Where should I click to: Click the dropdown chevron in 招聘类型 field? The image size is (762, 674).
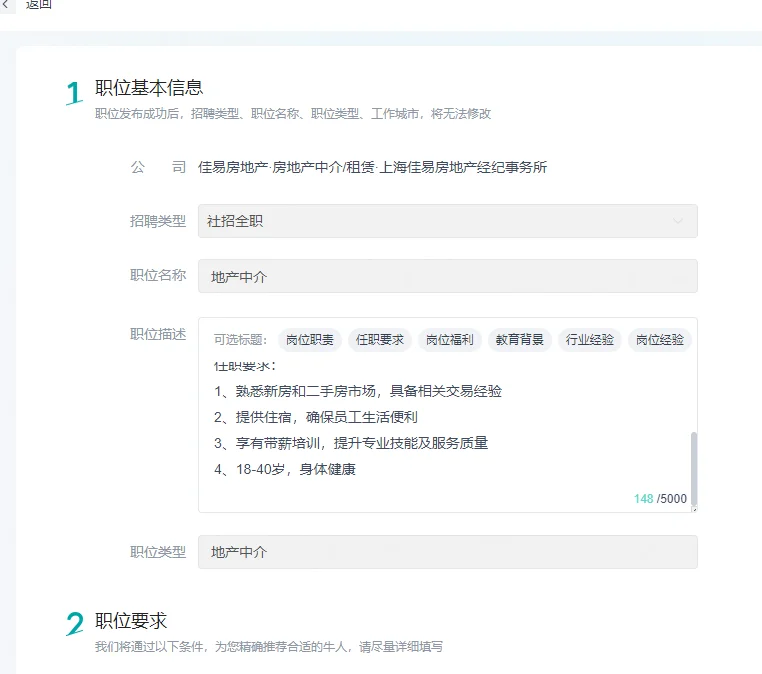[x=677, y=221]
